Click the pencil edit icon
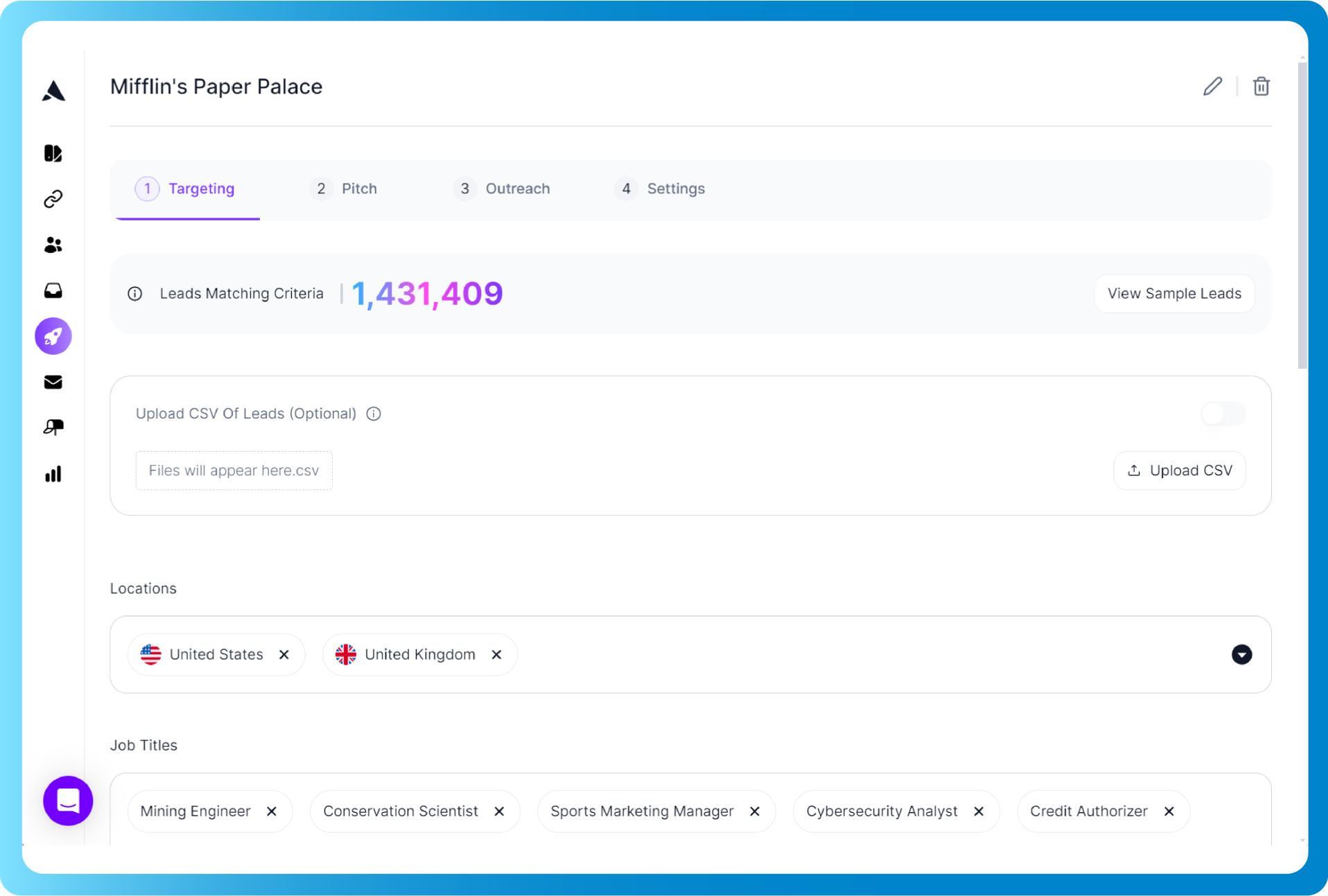 (x=1212, y=87)
